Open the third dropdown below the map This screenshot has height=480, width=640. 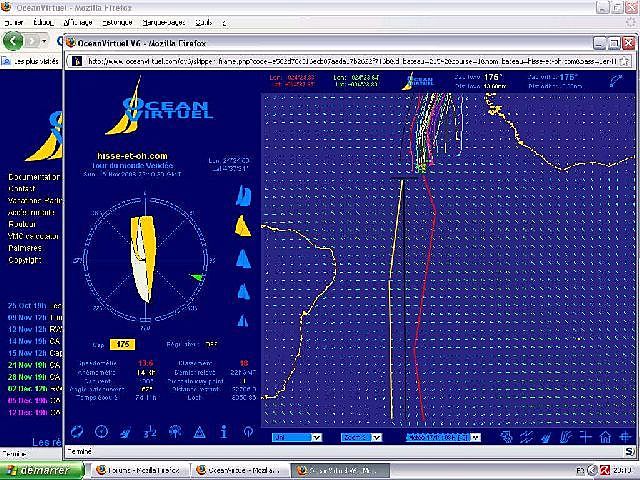[443, 437]
